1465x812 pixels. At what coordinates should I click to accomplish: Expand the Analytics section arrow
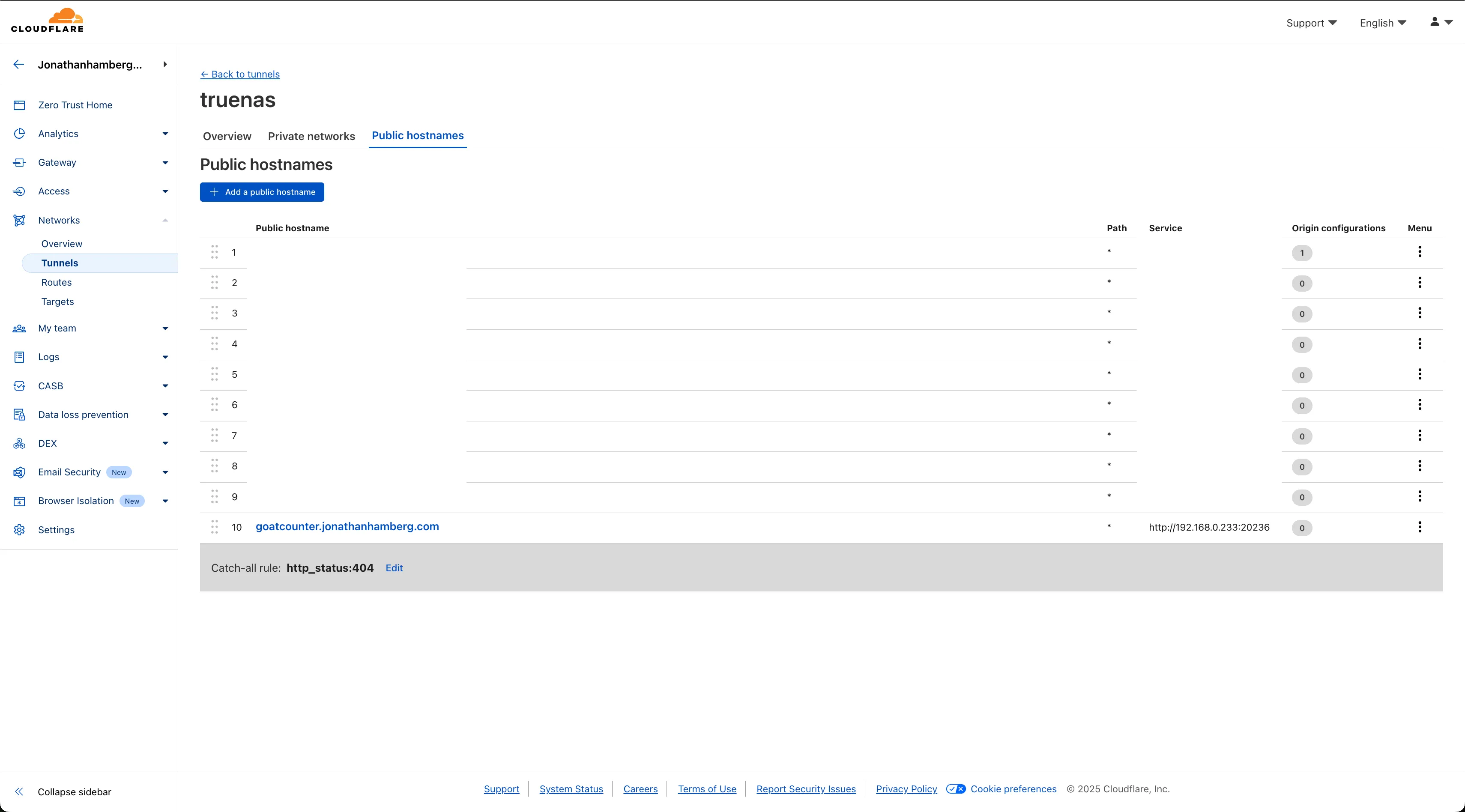click(165, 134)
